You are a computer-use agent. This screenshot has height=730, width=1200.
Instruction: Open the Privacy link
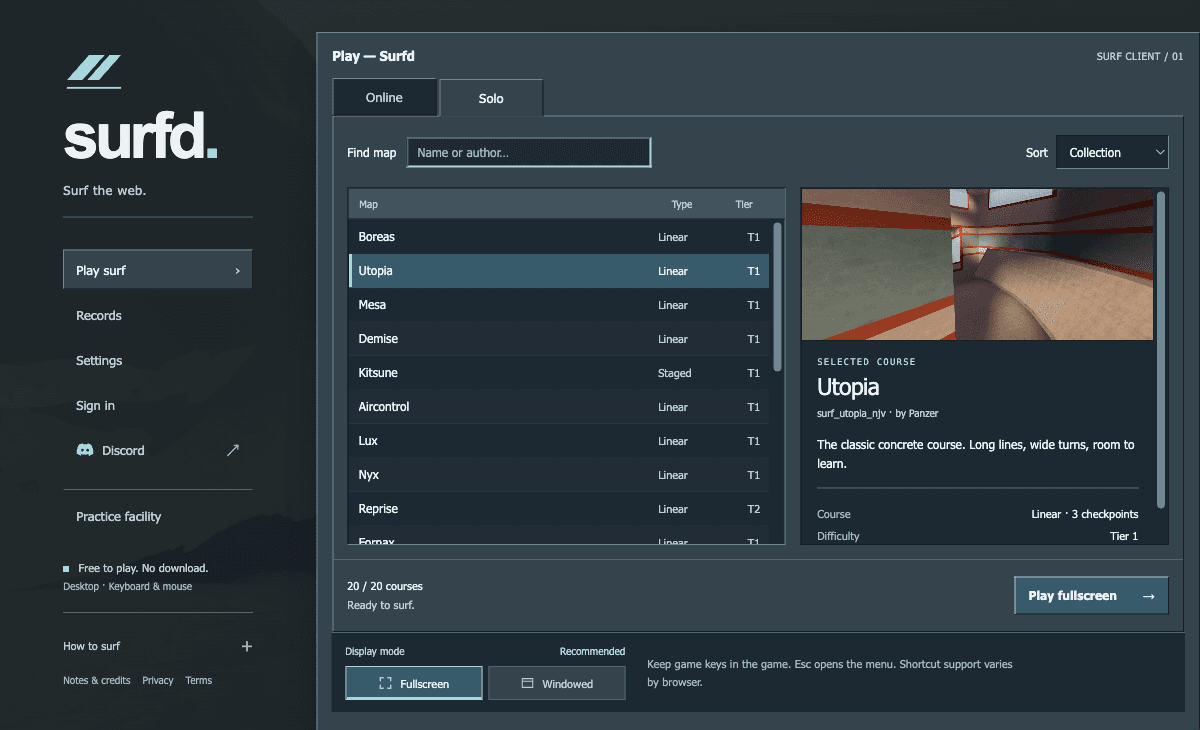(x=158, y=680)
